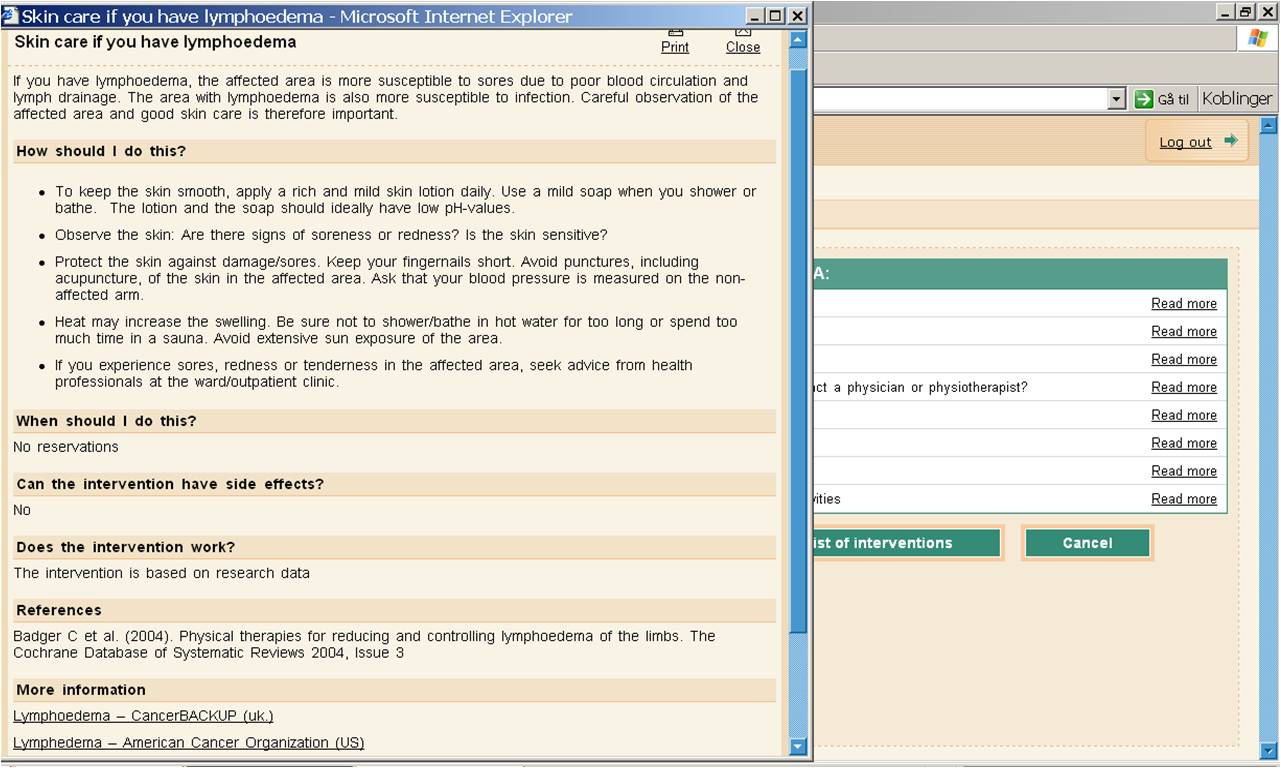The image size is (1281, 768).
Task: Click the popup scrollbar up arrow
Action: pos(798,40)
